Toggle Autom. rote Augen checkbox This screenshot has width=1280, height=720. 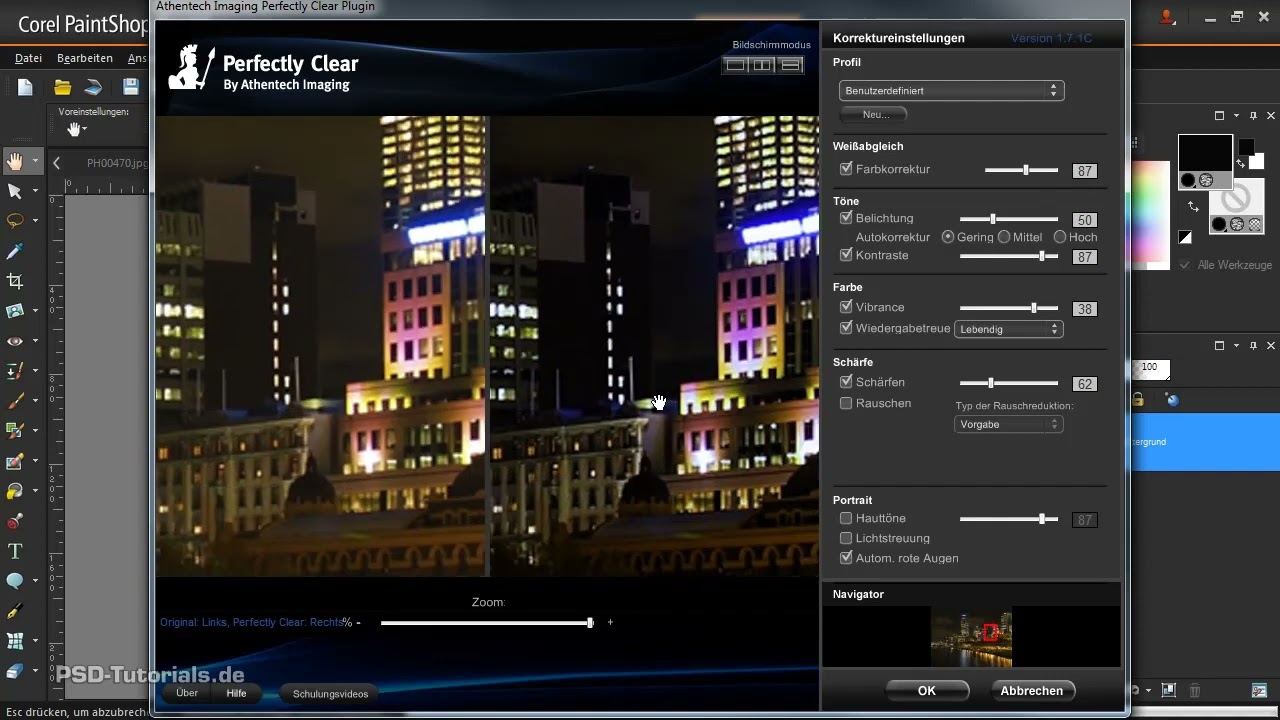pos(847,558)
